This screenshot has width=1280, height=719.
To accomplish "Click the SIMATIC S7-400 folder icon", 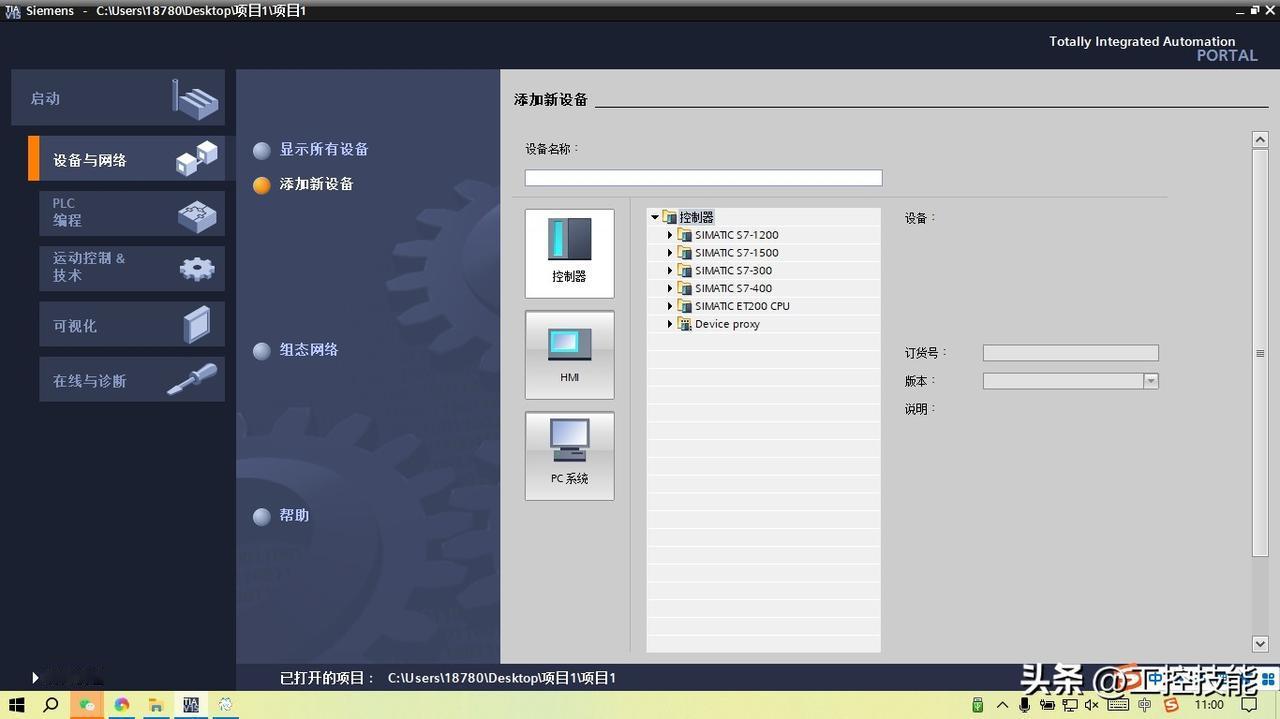I will (x=685, y=288).
